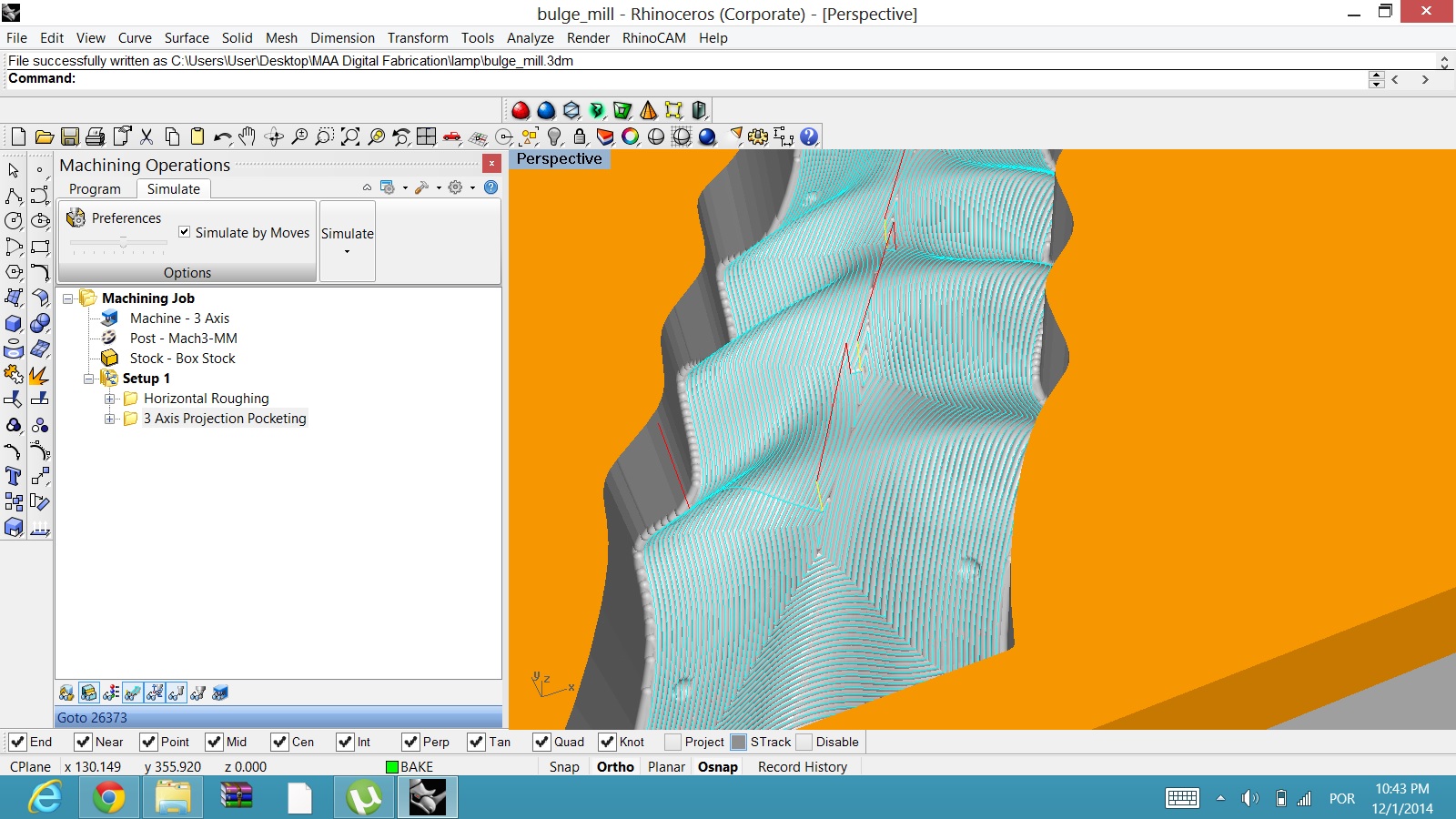This screenshot has width=1456, height=819.
Task: Toggle Ortho in the status bar
Action: coord(615,767)
